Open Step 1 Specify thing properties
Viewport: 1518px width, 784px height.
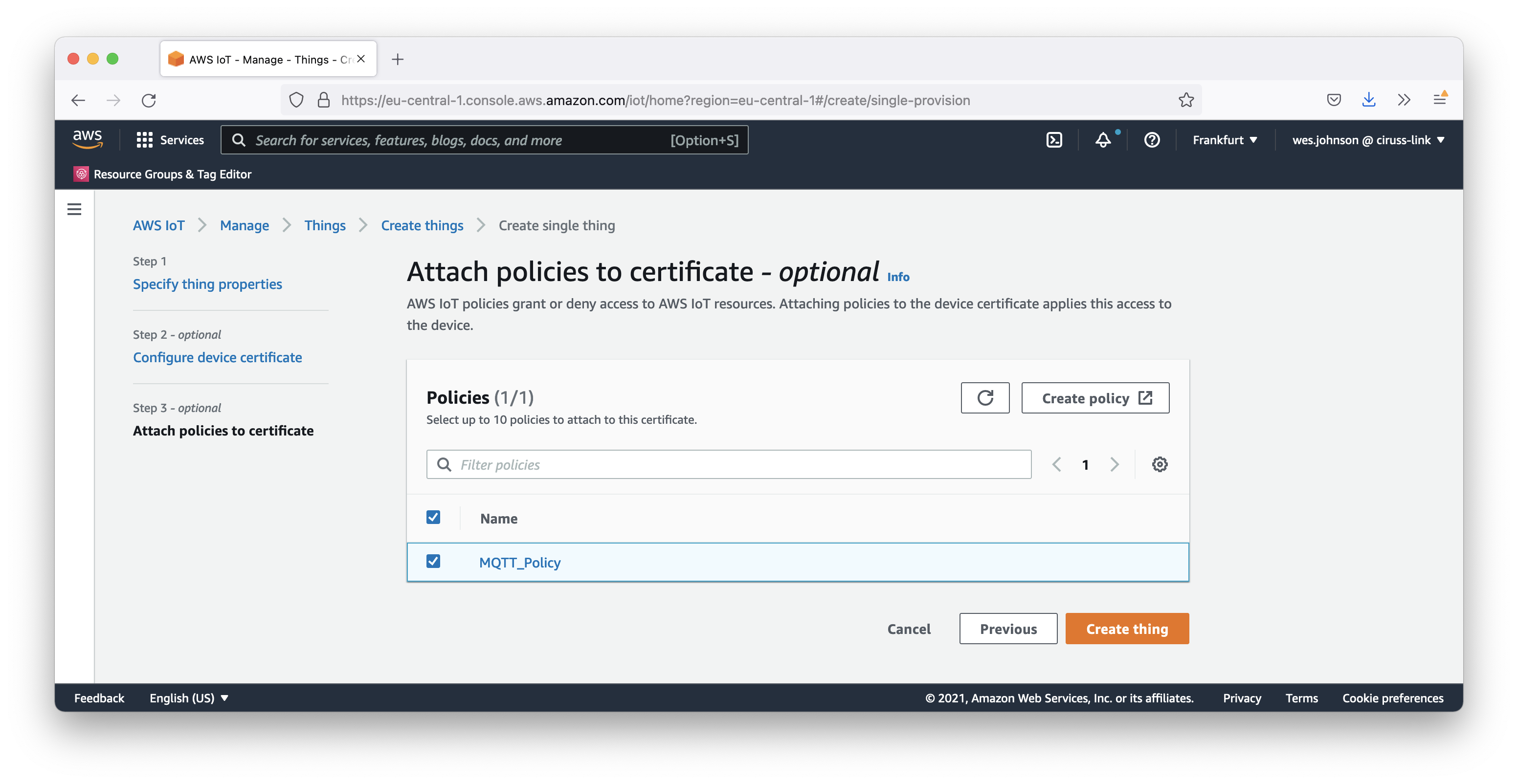[x=207, y=284]
